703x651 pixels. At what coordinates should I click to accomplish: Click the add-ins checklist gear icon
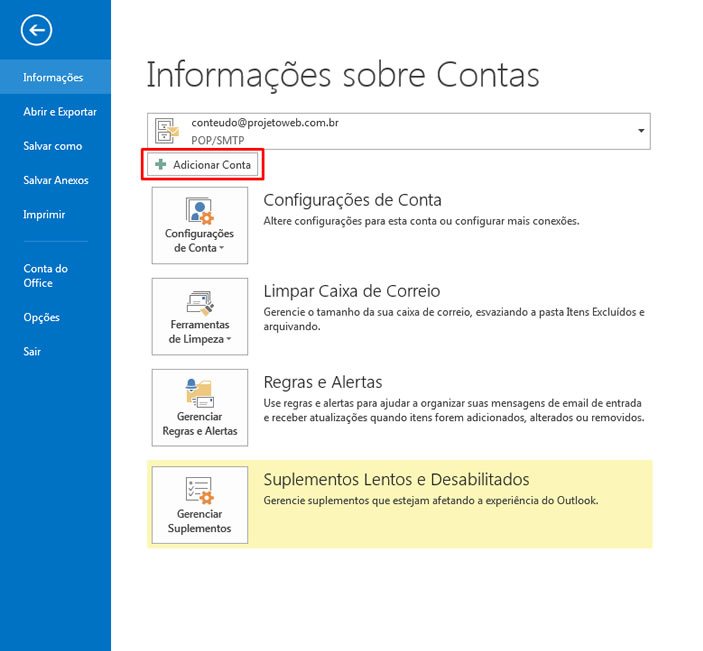click(200, 490)
